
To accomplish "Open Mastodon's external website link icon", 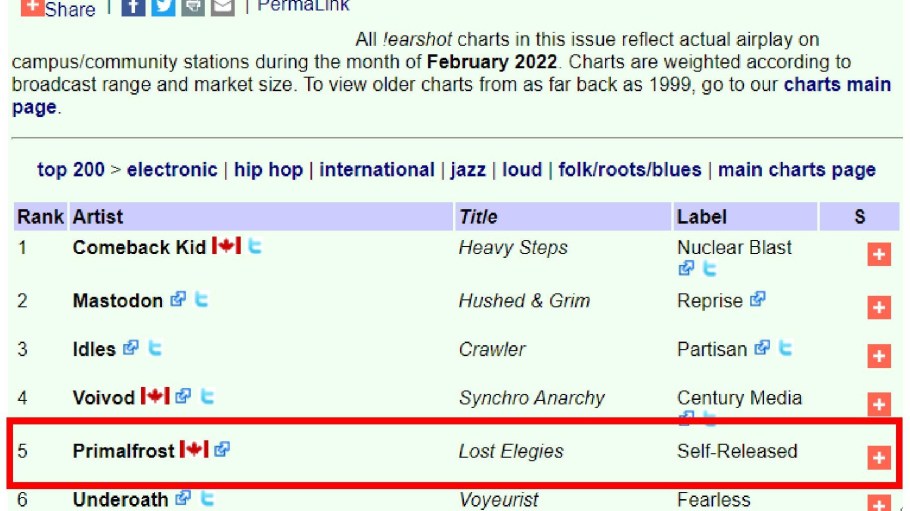I will [178, 300].
